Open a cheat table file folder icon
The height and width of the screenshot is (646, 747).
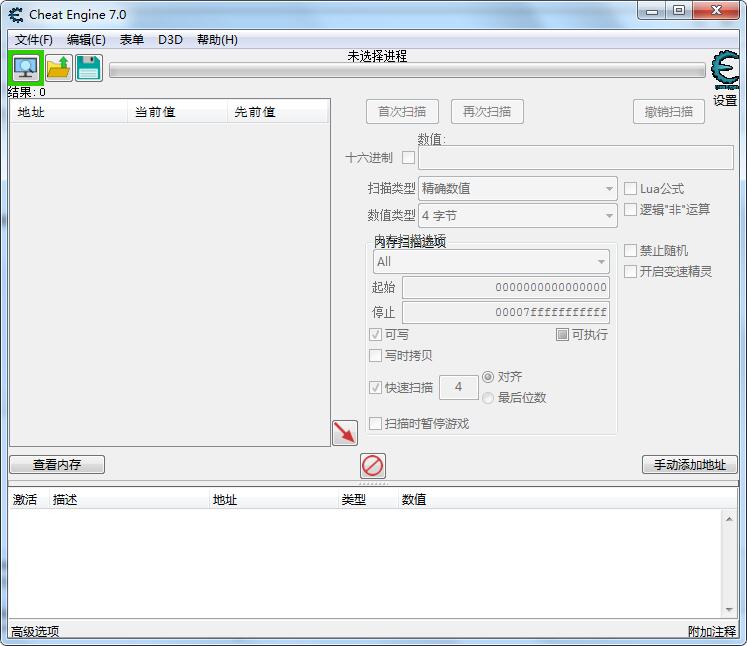pyautogui.click(x=59, y=68)
